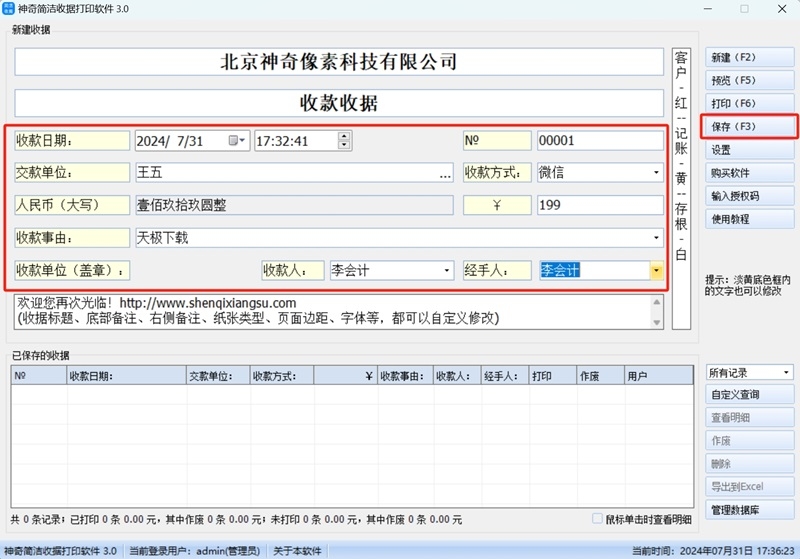The image size is (800, 559).
Task: Sort by № column header
Action: click(39, 376)
